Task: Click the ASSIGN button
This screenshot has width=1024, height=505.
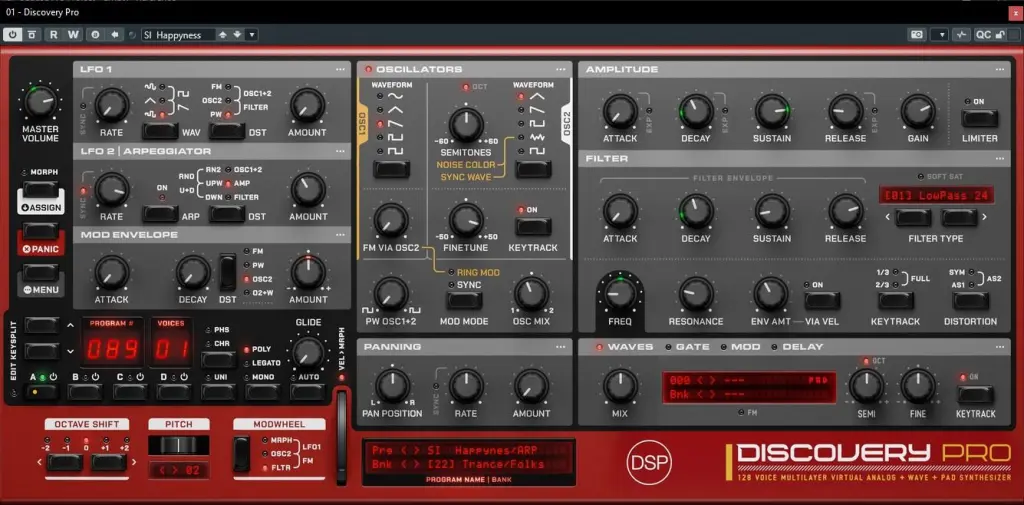Action: [x=41, y=208]
